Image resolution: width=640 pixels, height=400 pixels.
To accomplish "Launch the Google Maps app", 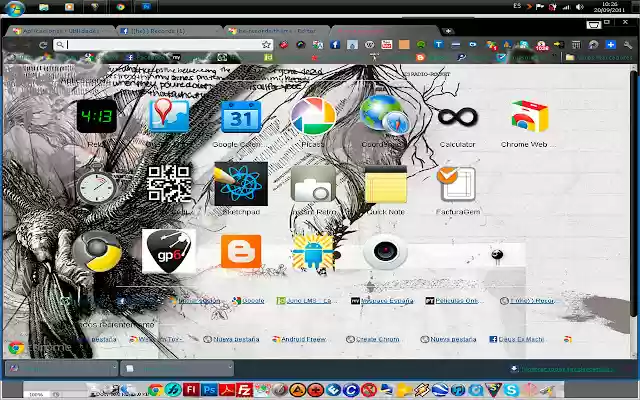I will pyautogui.click(x=169, y=116).
